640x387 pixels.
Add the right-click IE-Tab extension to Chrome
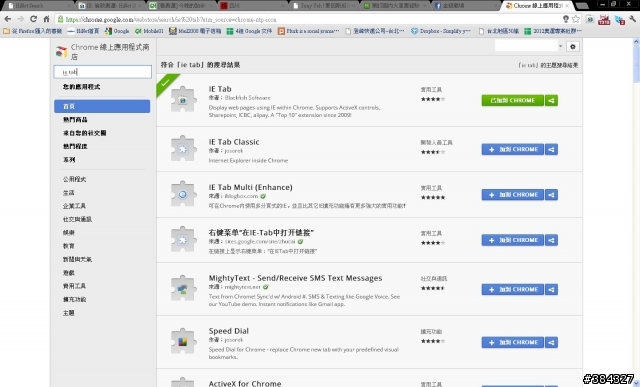click(x=513, y=240)
